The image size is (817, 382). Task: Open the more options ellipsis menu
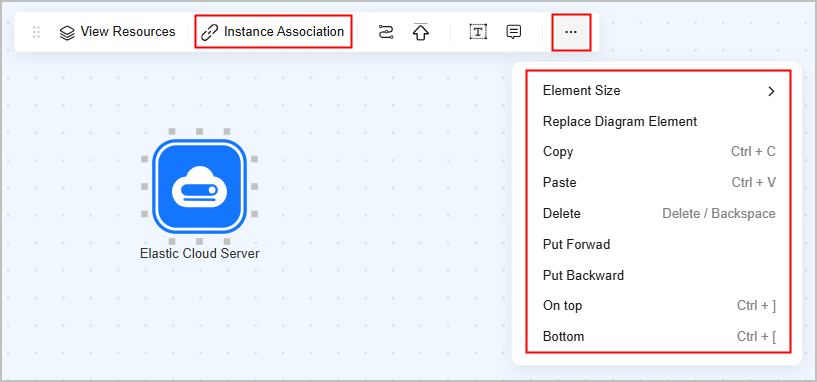point(571,32)
